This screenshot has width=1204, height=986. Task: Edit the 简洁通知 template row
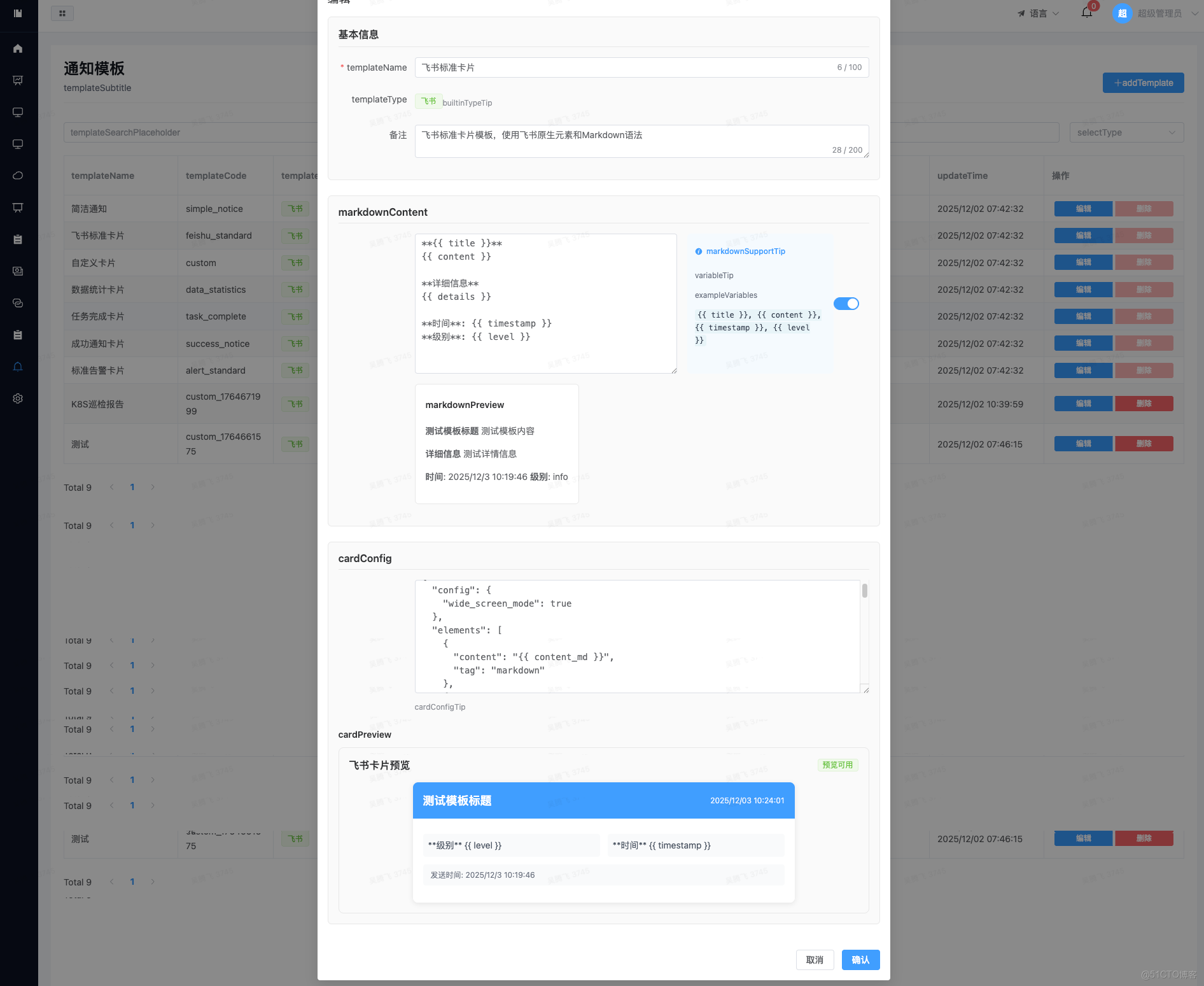point(1083,209)
